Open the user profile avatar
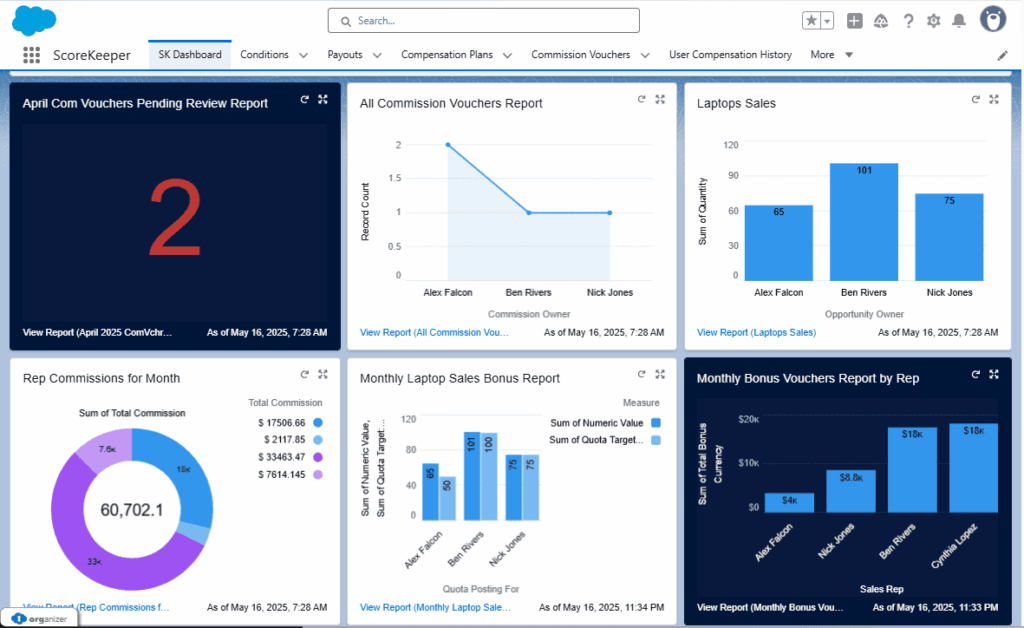The image size is (1024, 628). (993, 20)
